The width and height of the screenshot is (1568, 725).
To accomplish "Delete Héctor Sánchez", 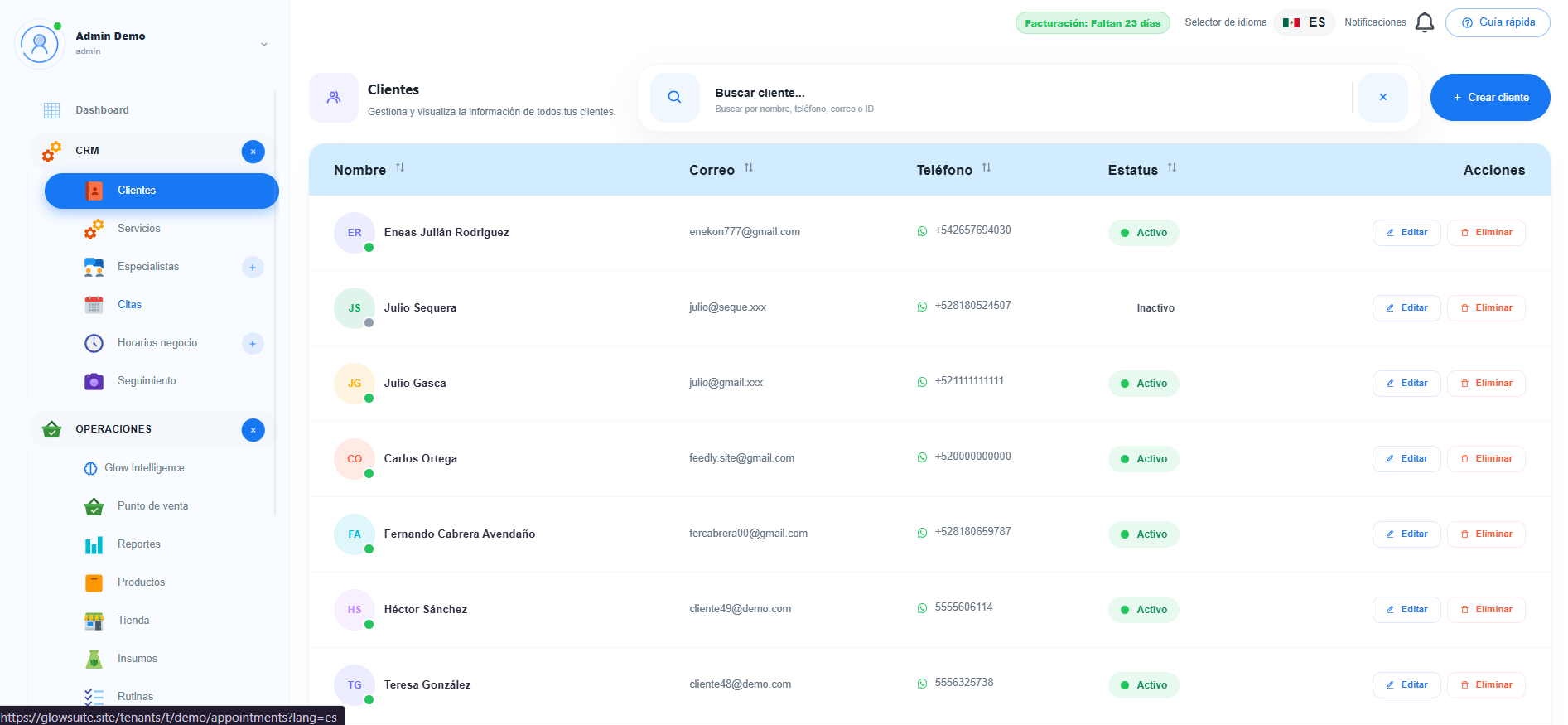I will click(1486, 610).
